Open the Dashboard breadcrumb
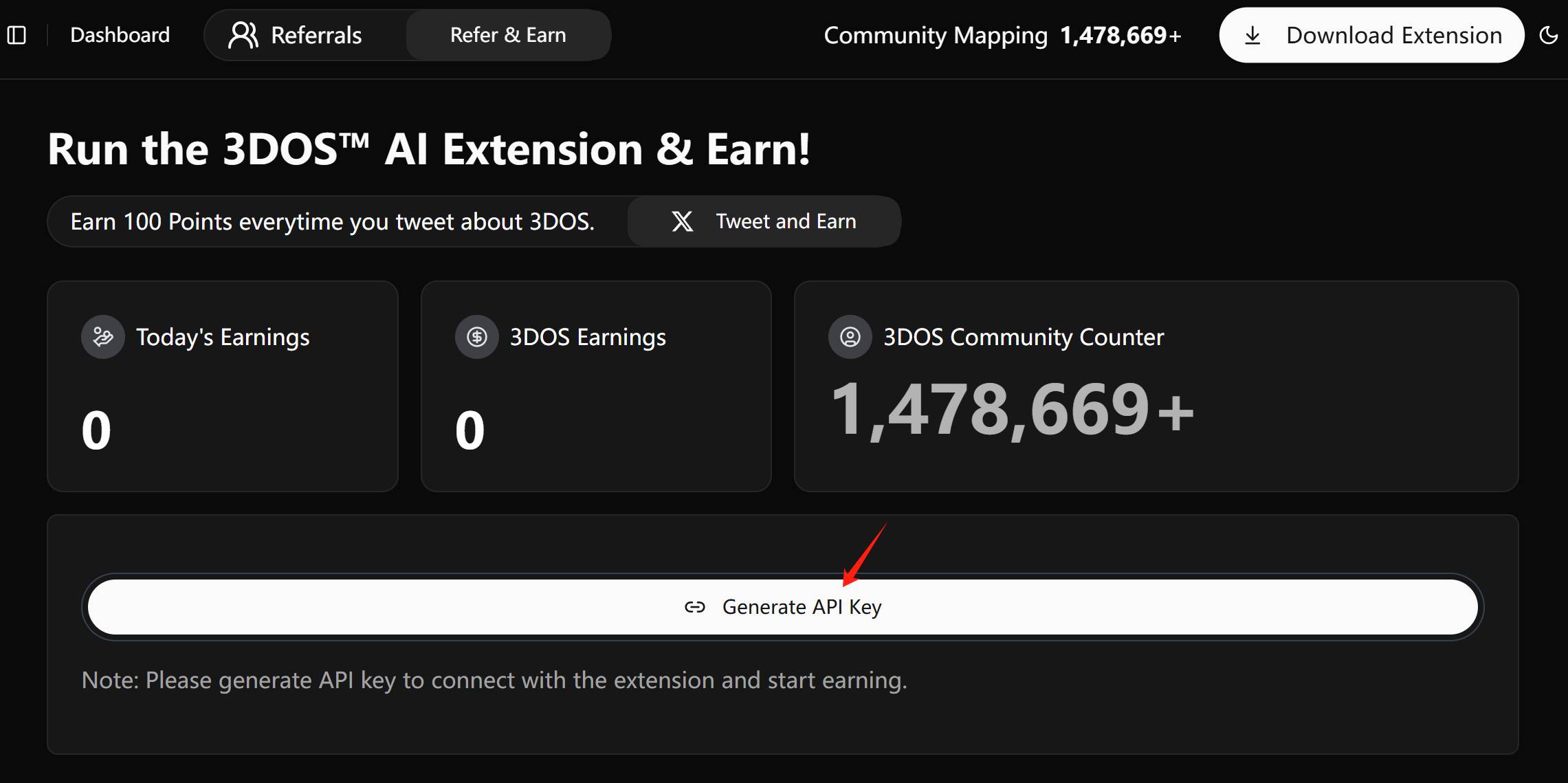 [x=120, y=35]
